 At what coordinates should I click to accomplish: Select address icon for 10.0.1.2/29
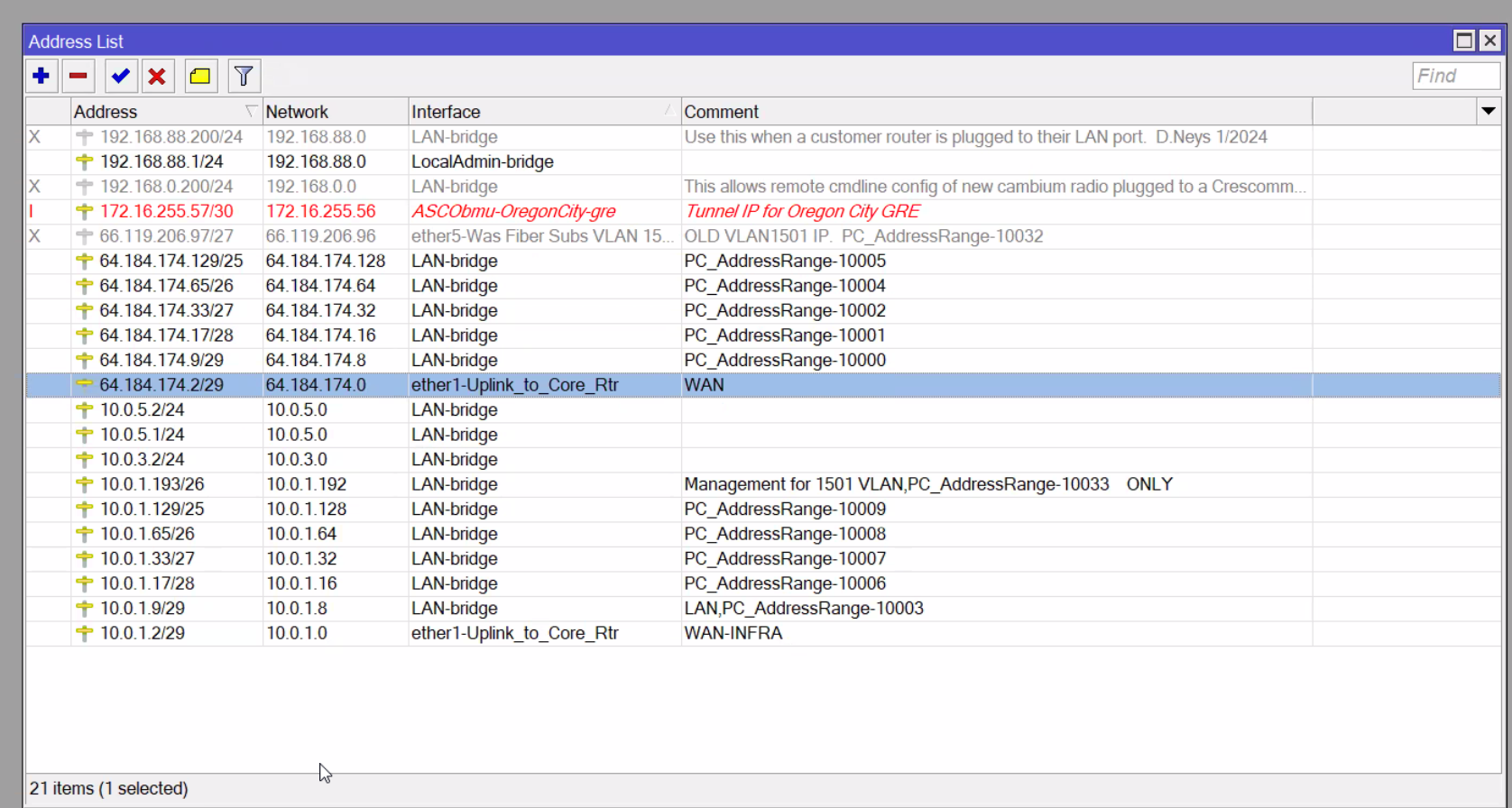click(x=85, y=633)
